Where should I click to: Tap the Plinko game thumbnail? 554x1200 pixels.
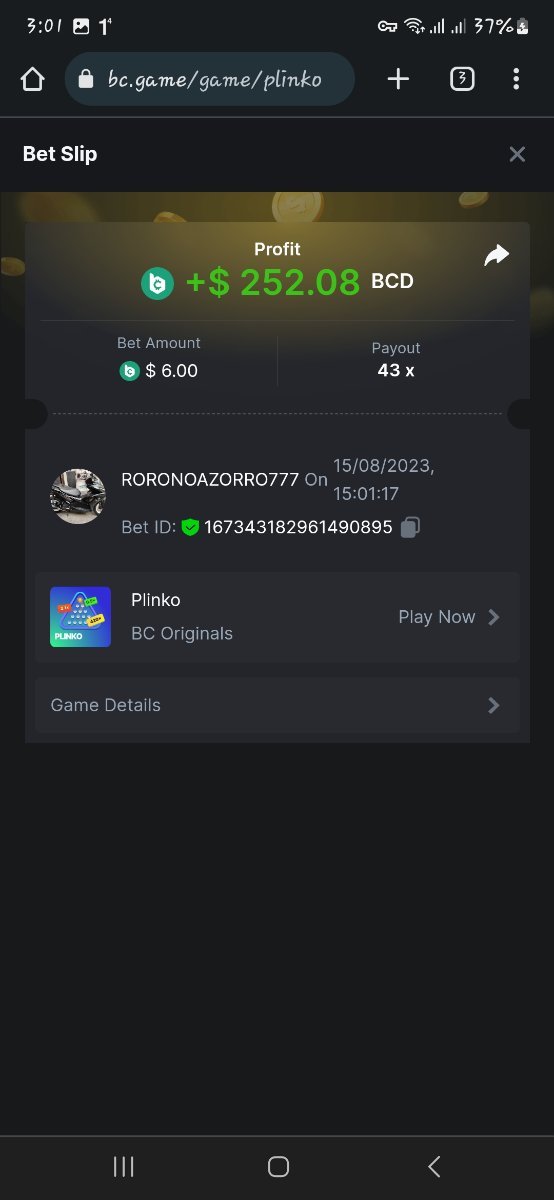coord(80,617)
